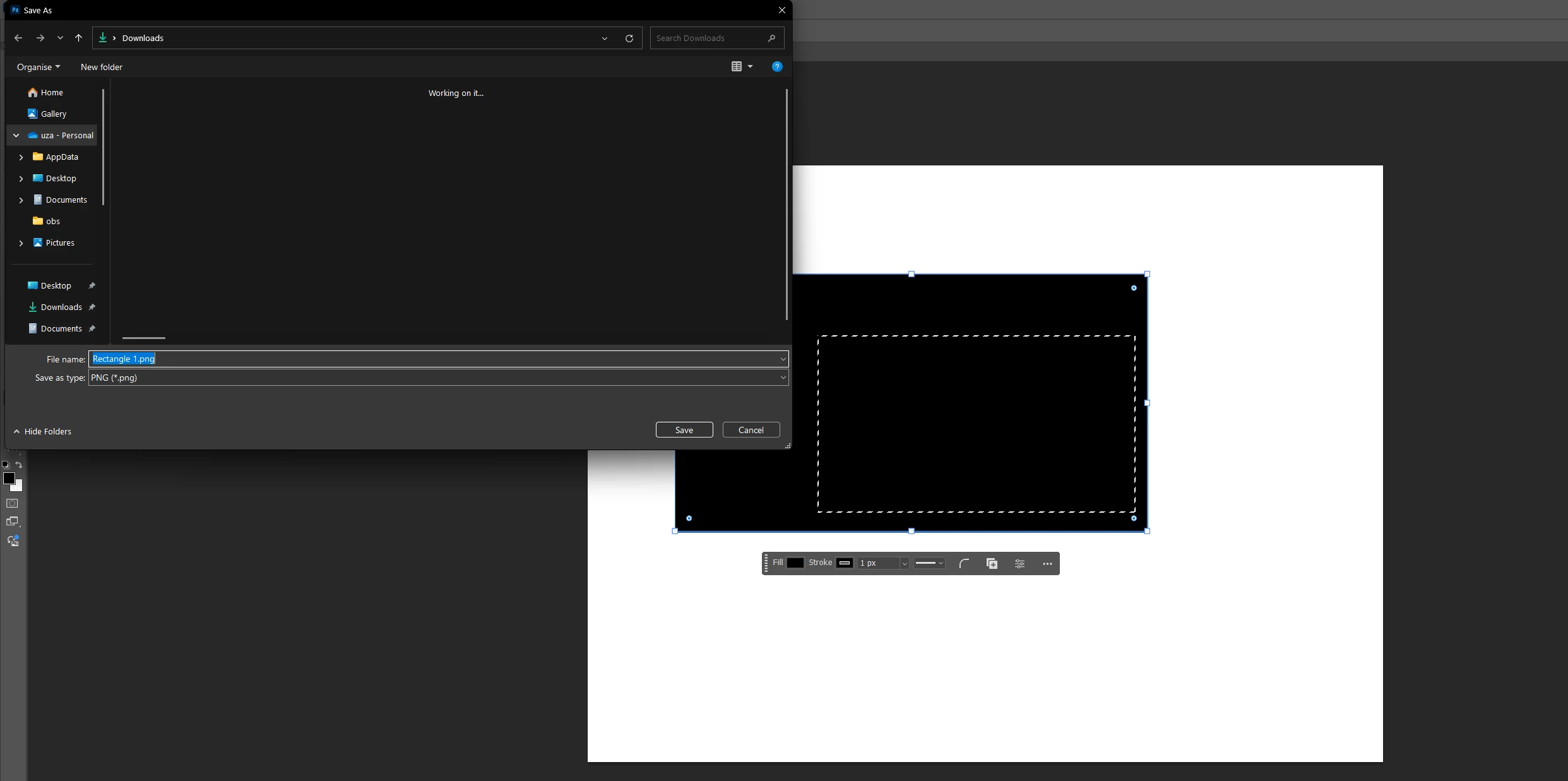1568x781 pixels.
Task: Open shape properties sliders icon
Action: tap(1019, 563)
